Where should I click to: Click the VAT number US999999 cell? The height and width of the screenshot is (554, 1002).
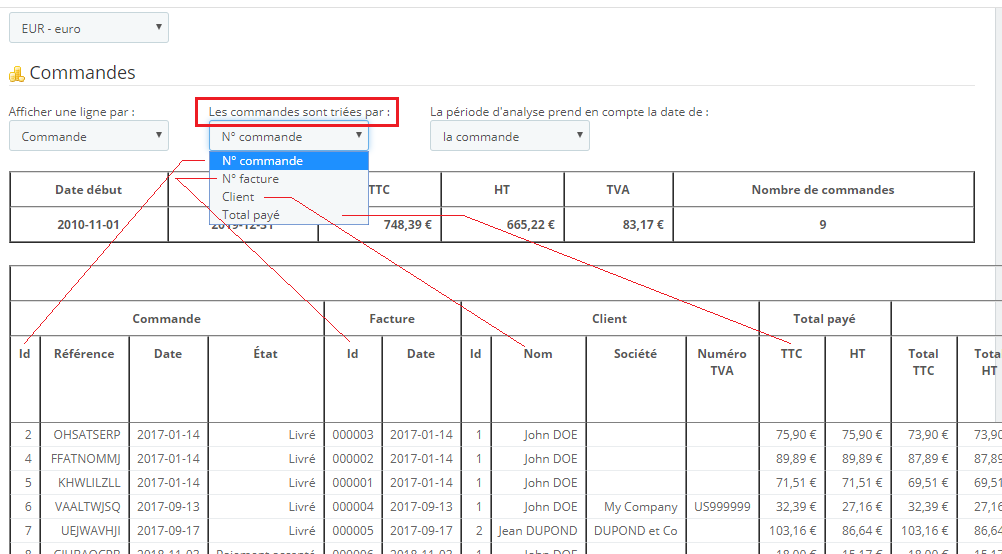pos(722,507)
